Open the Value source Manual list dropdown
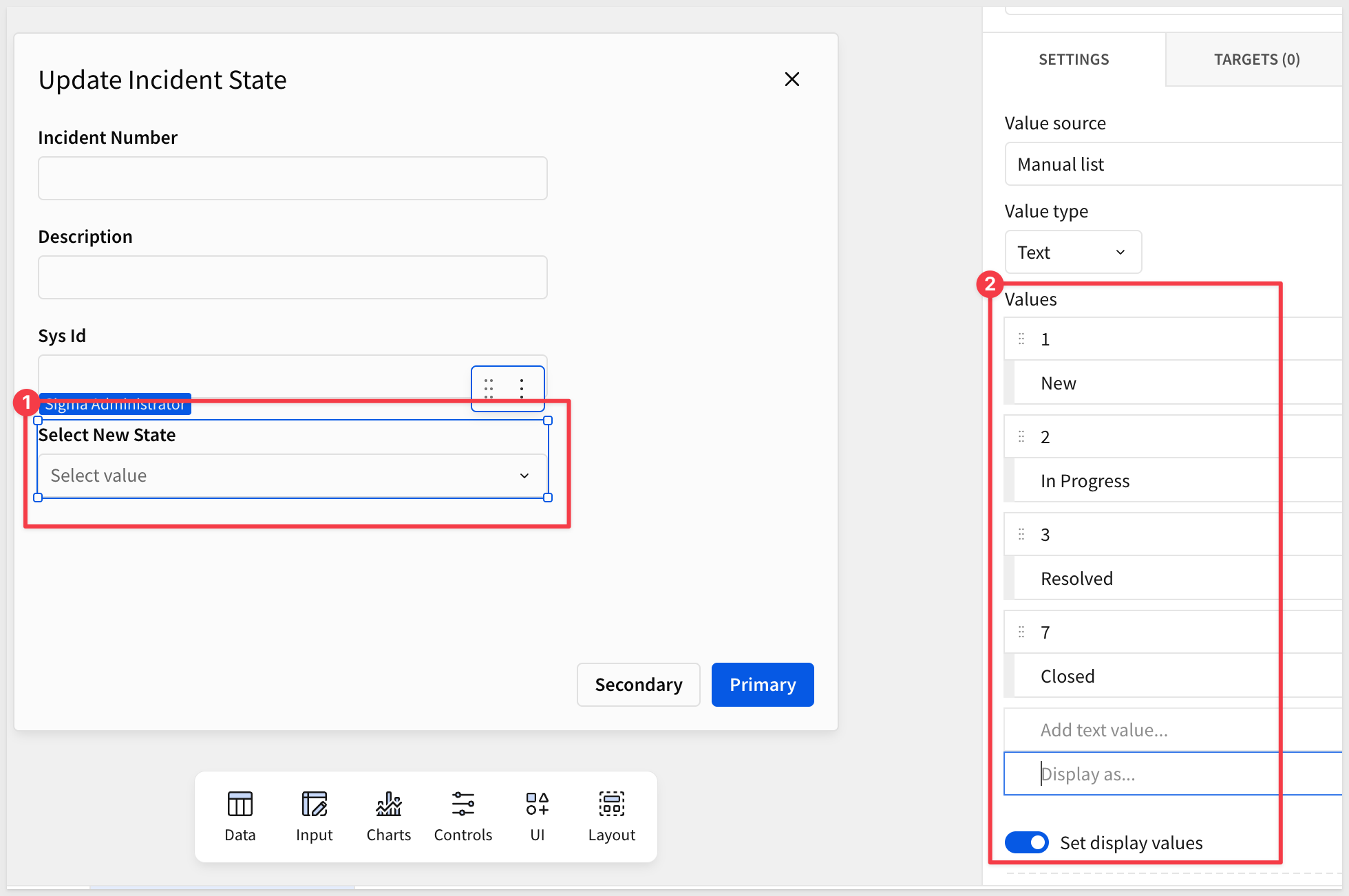The height and width of the screenshot is (896, 1349). click(1170, 164)
